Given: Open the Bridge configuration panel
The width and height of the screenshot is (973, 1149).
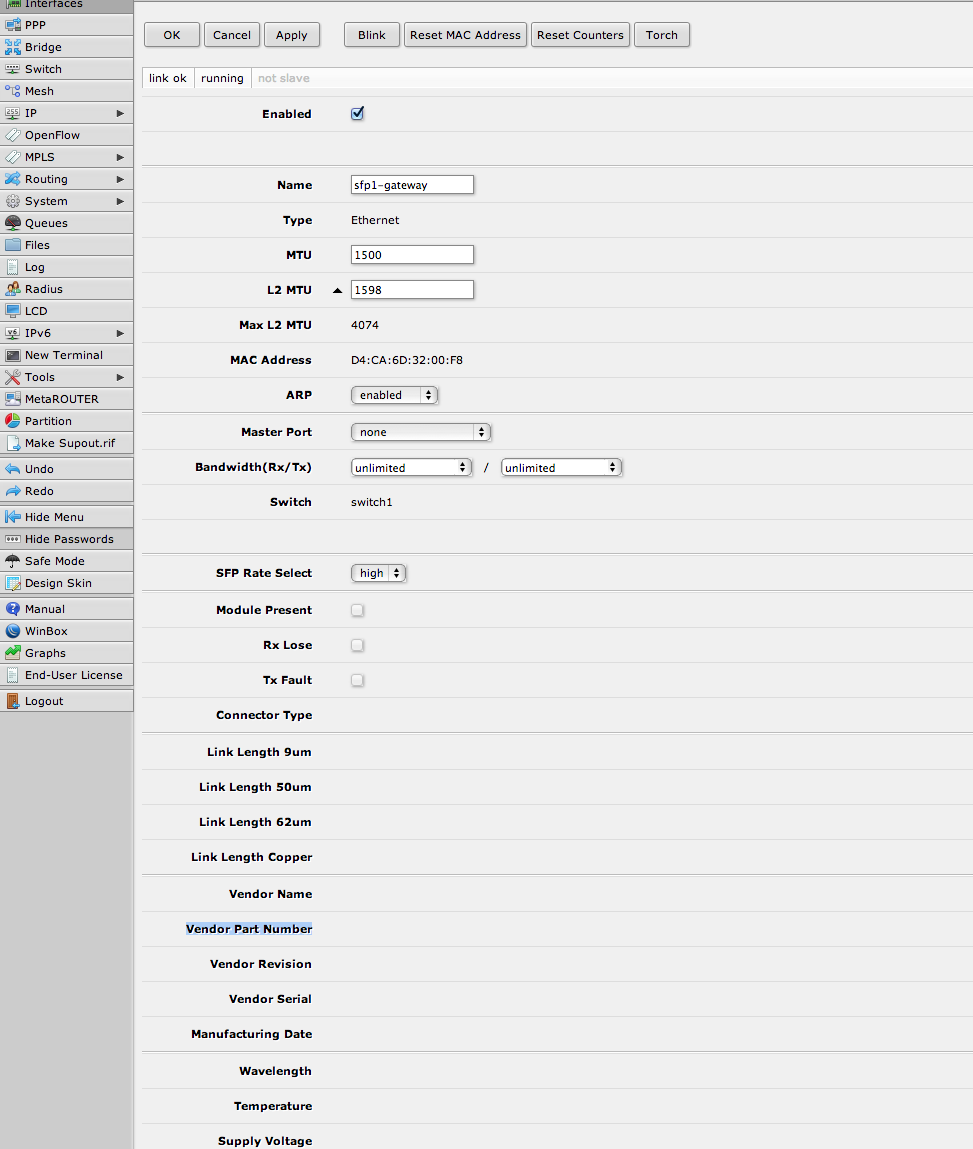Looking at the screenshot, I should click(45, 47).
